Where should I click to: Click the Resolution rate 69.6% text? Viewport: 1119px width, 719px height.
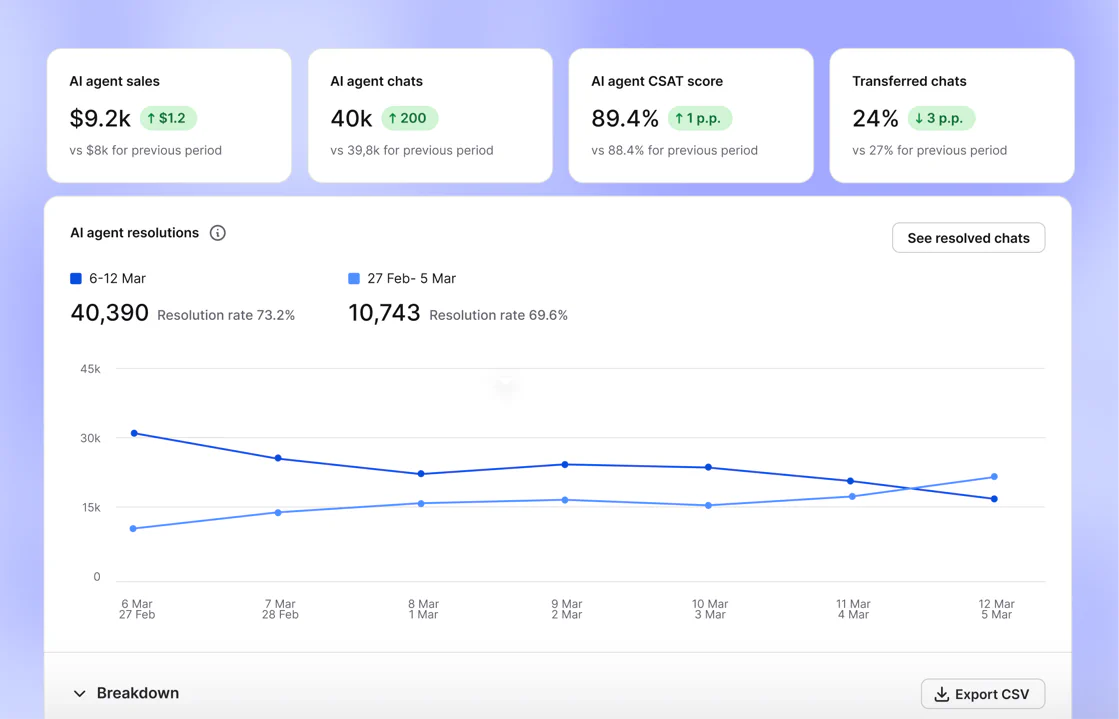tap(498, 316)
